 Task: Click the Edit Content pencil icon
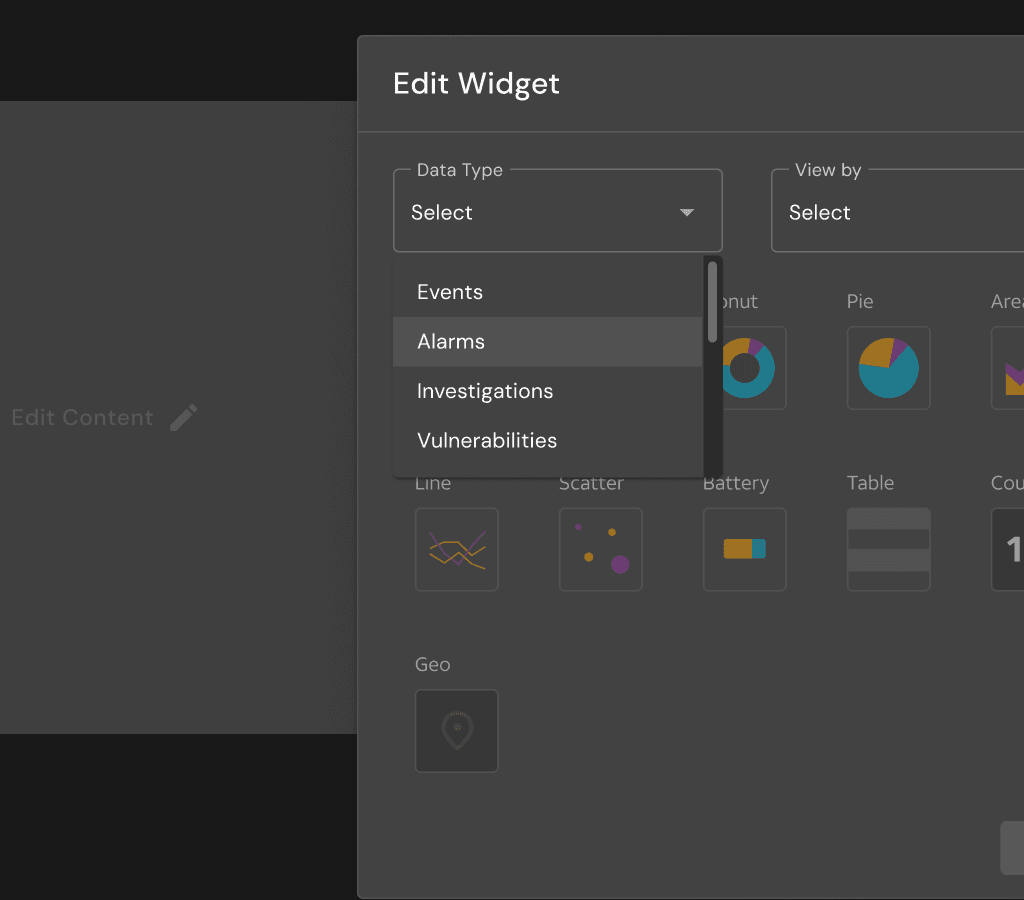pyautogui.click(x=183, y=417)
